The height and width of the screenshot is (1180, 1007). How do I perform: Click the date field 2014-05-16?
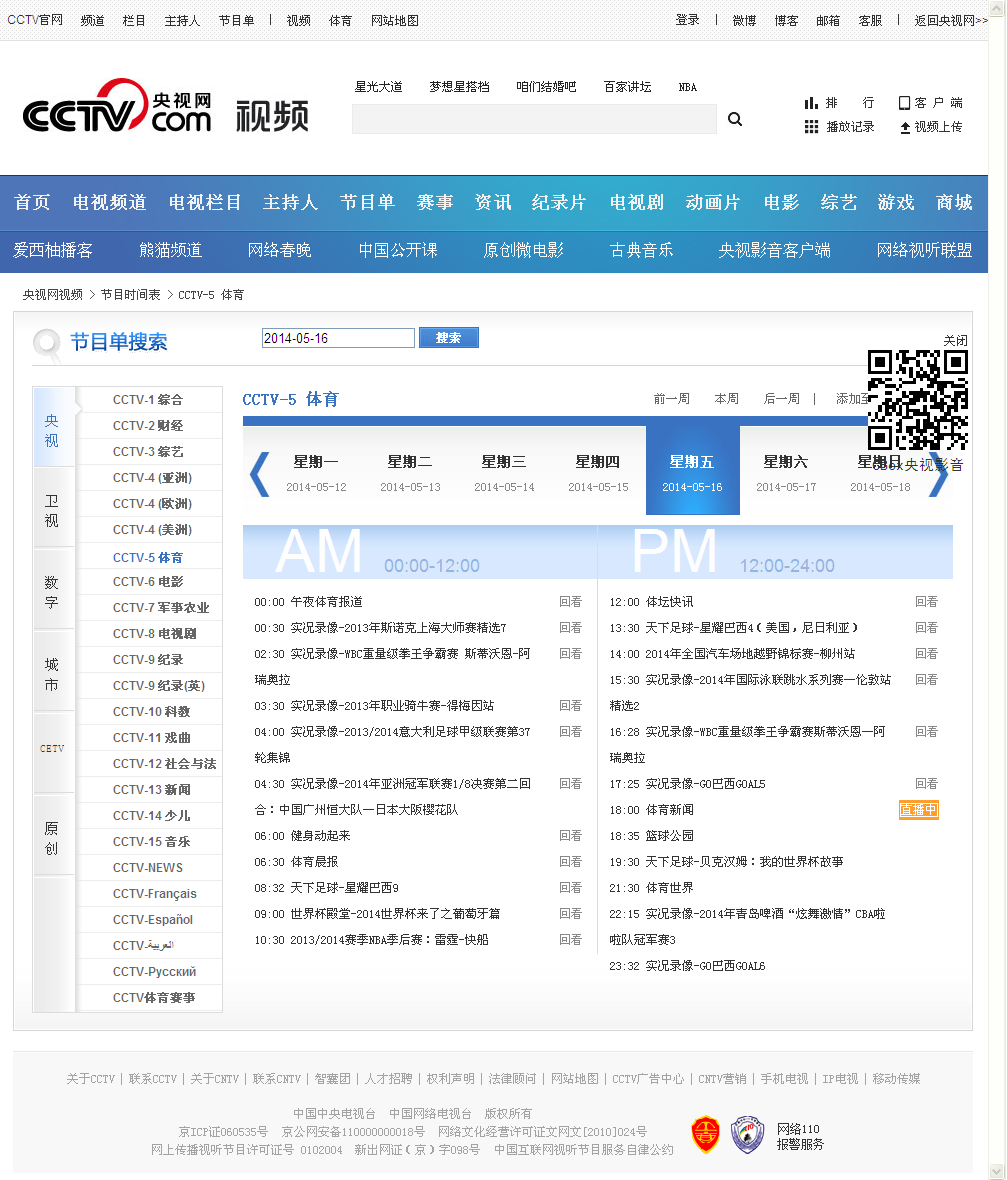point(338,338)
